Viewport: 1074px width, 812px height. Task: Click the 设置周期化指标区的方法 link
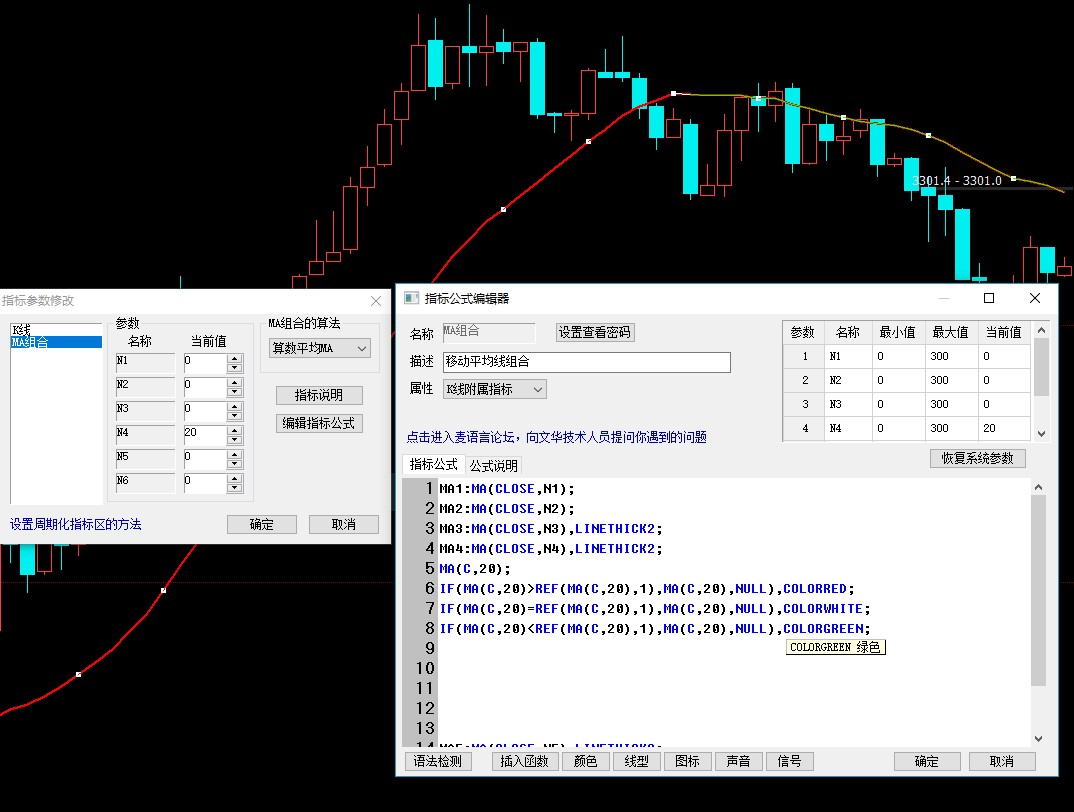pyautogui.click(x=76, y=524)
